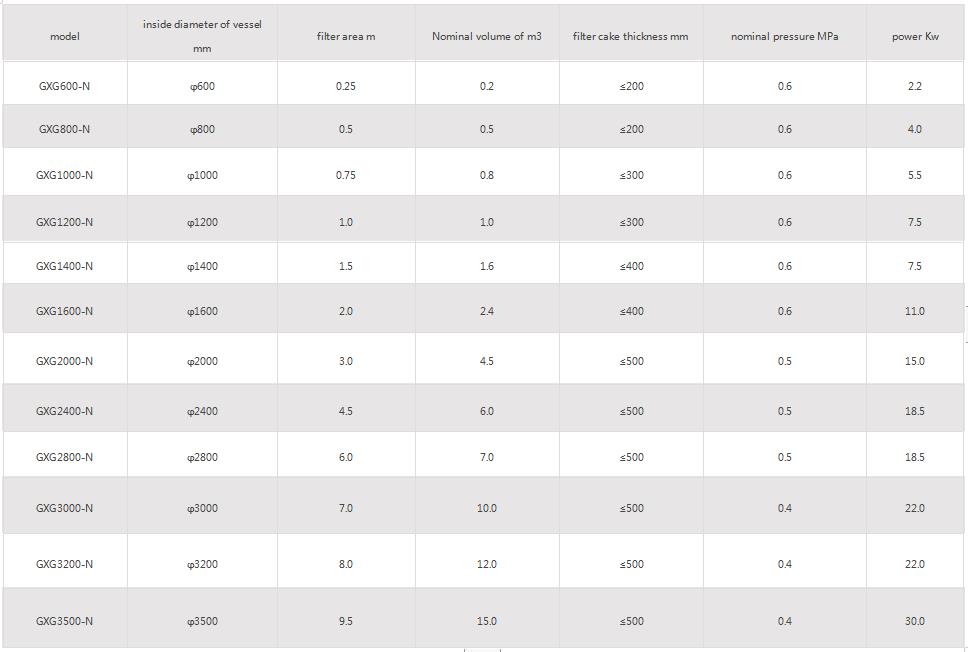This screenshot has height=652, width=968.
Task: Click the GXG800-N model cell
Action: (64, 129)
